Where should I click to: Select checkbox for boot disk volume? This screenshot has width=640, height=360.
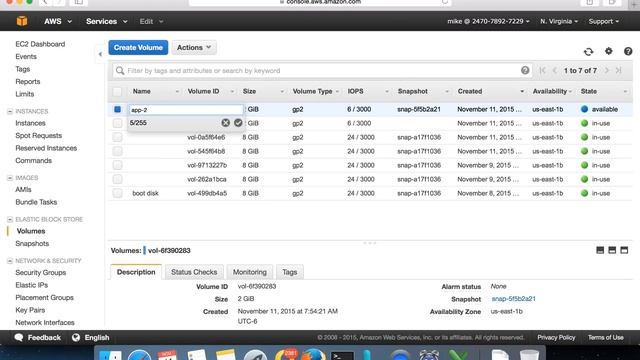click(x=117, y=193)
